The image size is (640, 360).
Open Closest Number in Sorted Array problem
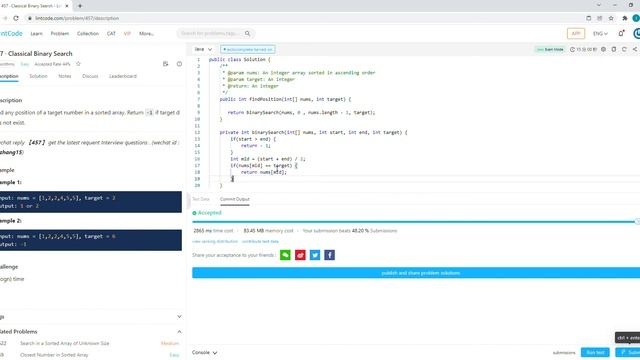(54, 355)
